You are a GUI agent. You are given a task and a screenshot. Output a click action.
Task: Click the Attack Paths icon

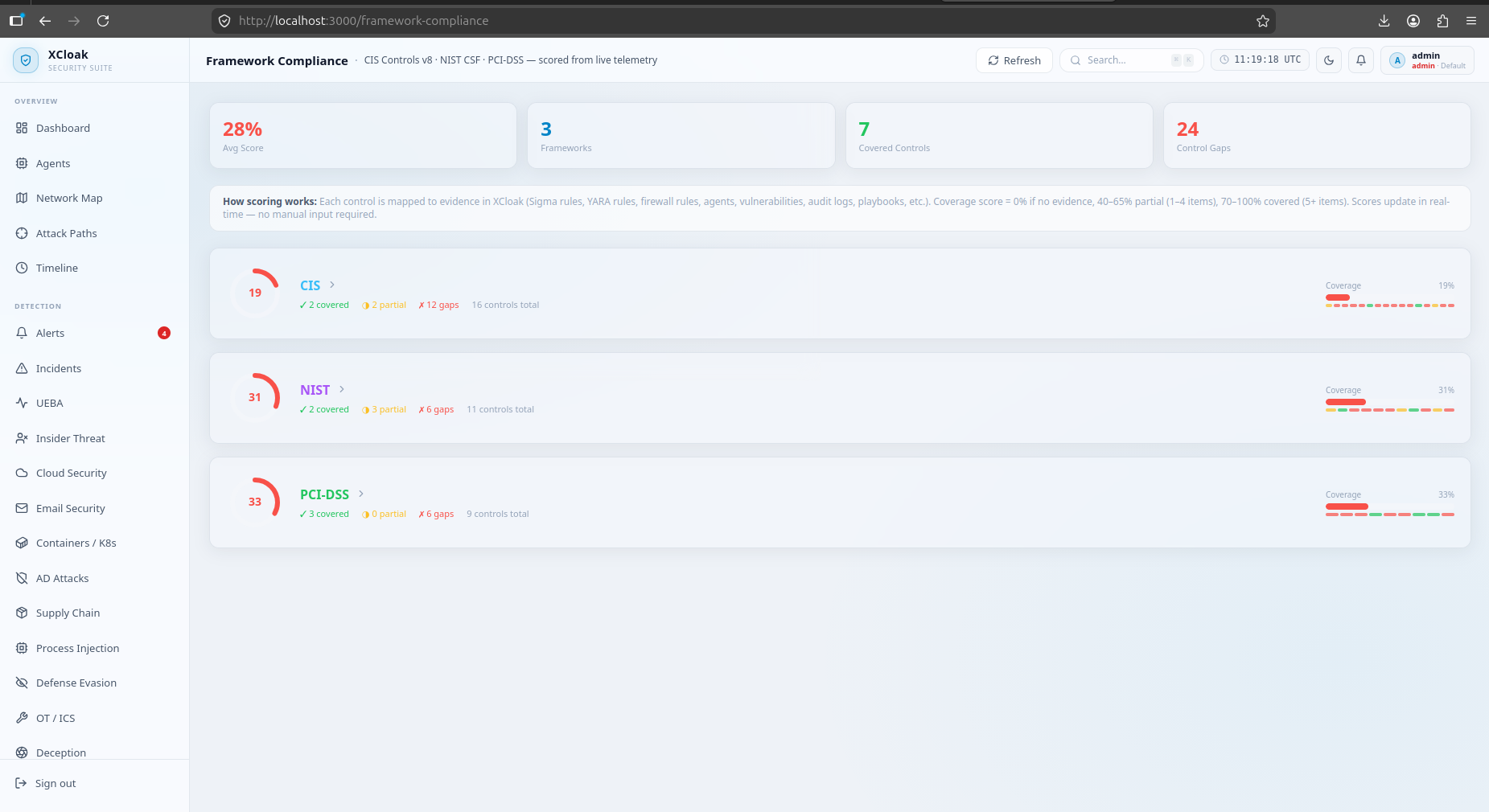pos(22,233)
